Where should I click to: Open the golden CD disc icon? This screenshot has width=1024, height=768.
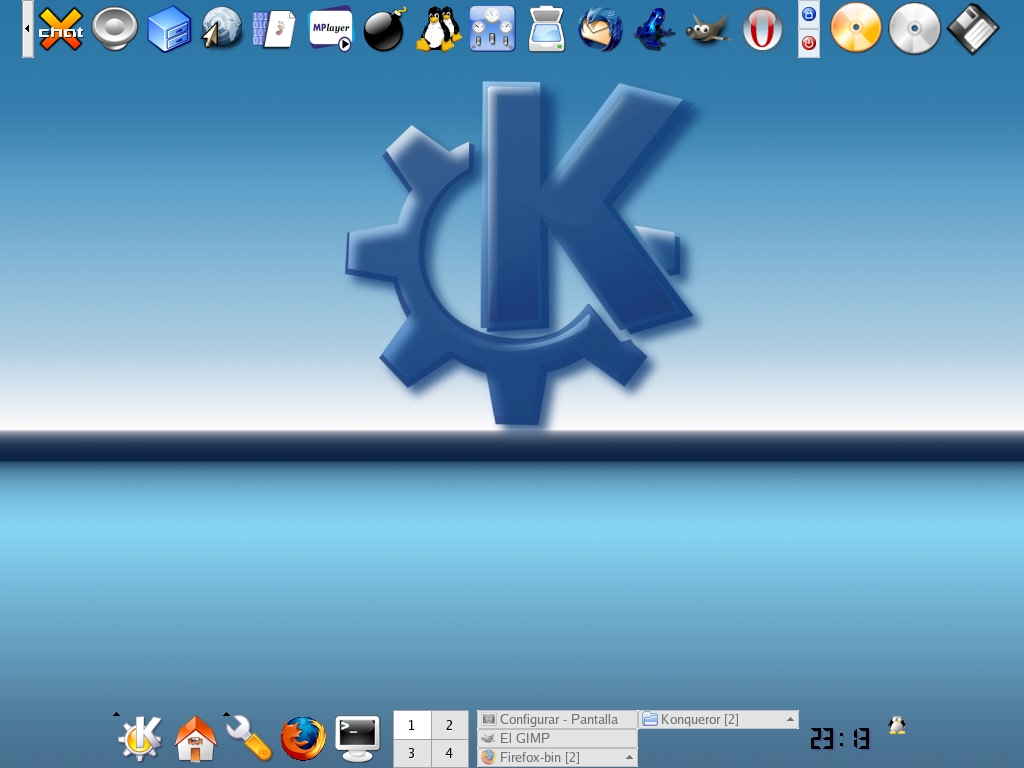tap(856, 27)
